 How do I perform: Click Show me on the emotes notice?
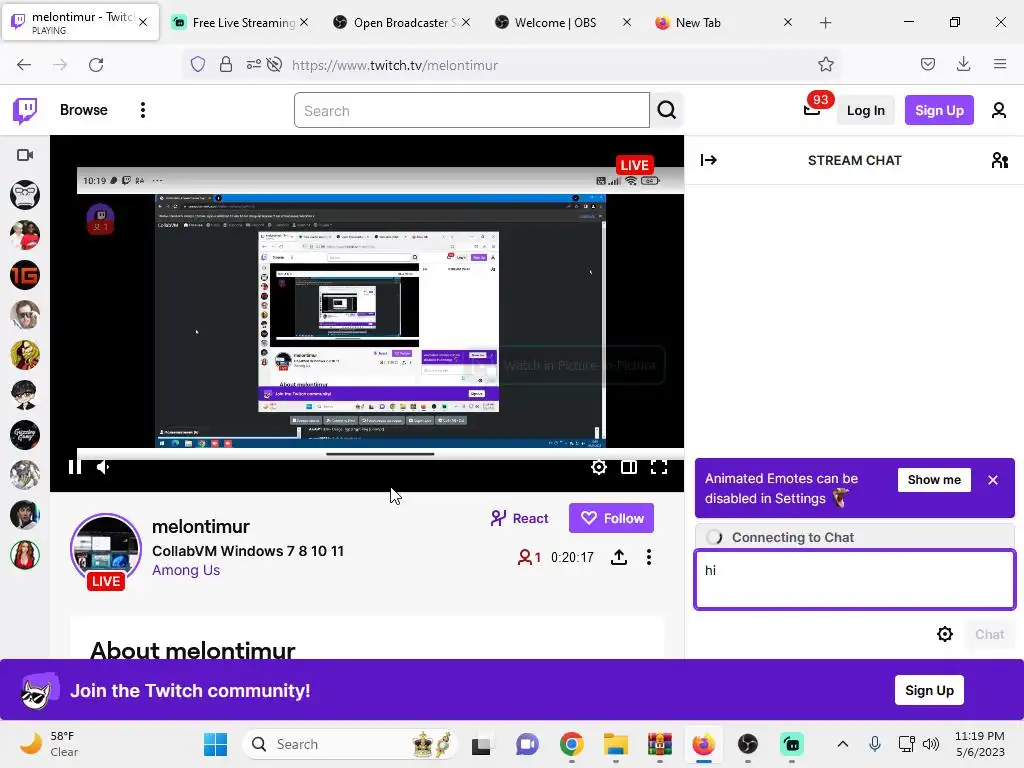(934, 480)
